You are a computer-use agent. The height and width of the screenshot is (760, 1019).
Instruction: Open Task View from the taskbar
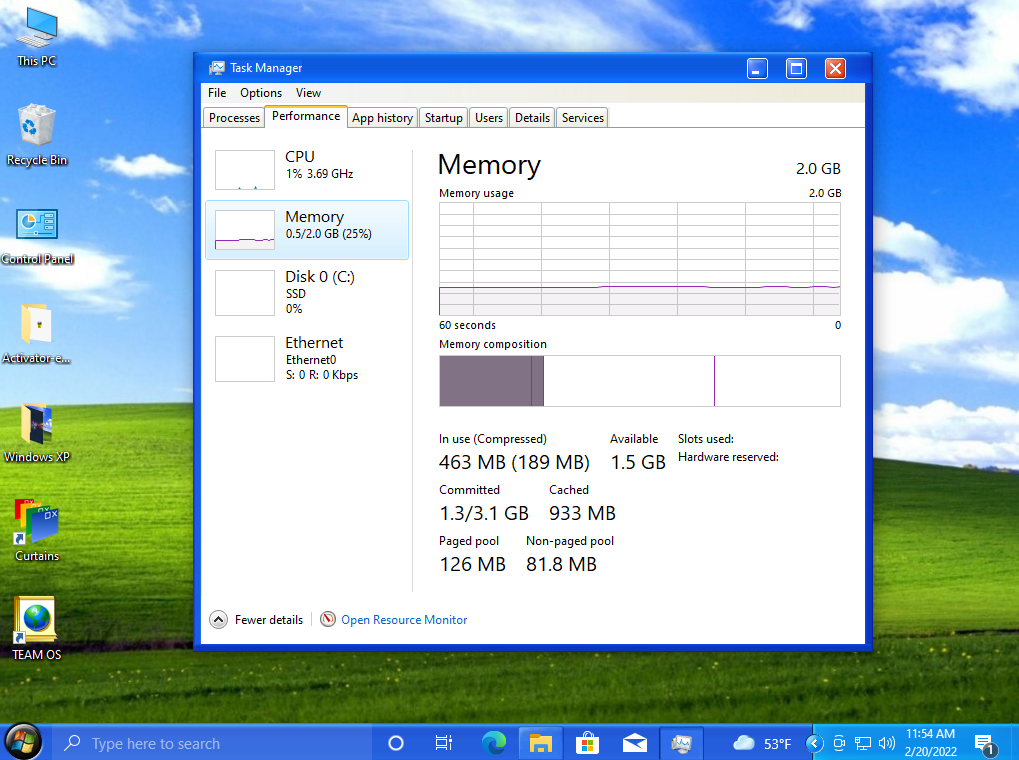(x=444, y=743)
